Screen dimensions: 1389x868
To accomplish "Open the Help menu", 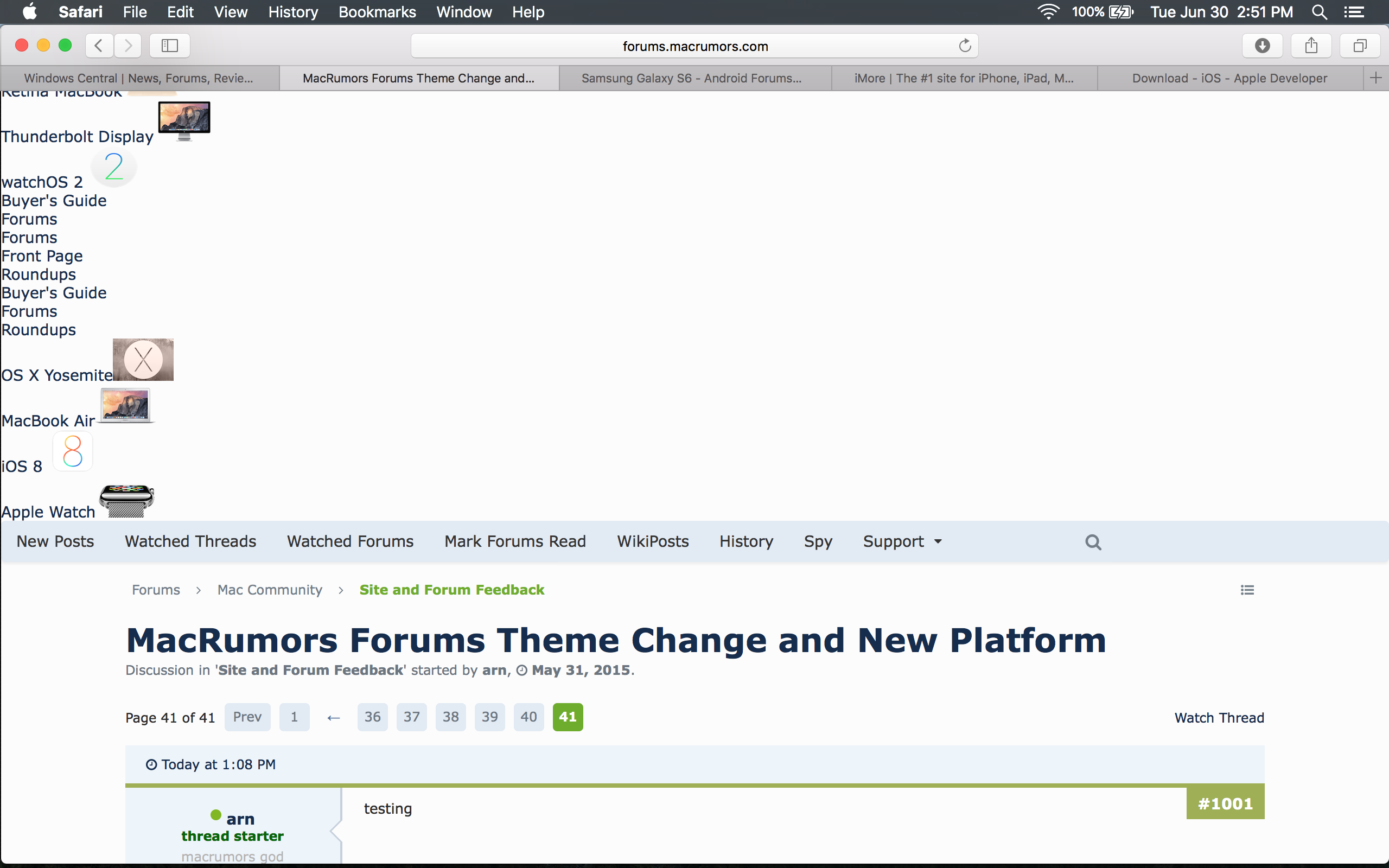I will pos(528,12).
